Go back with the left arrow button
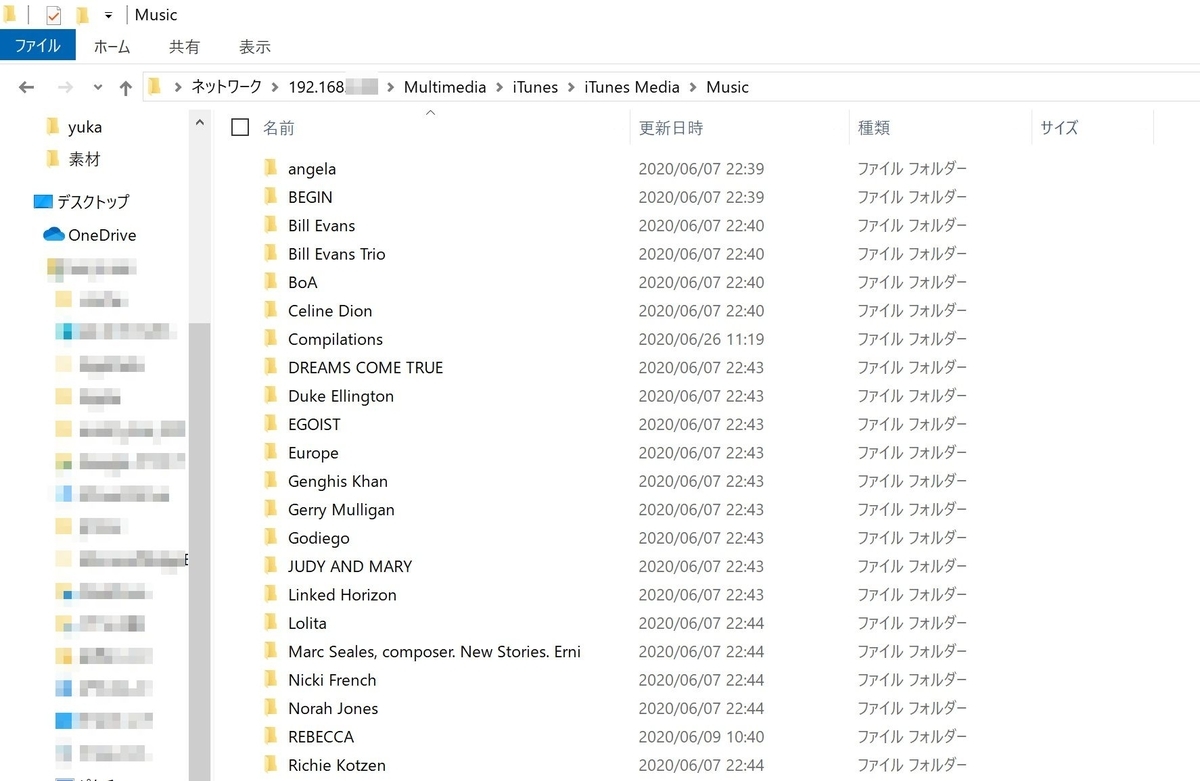This screenshot has width=1200, height=781. (x=27, y=88)
